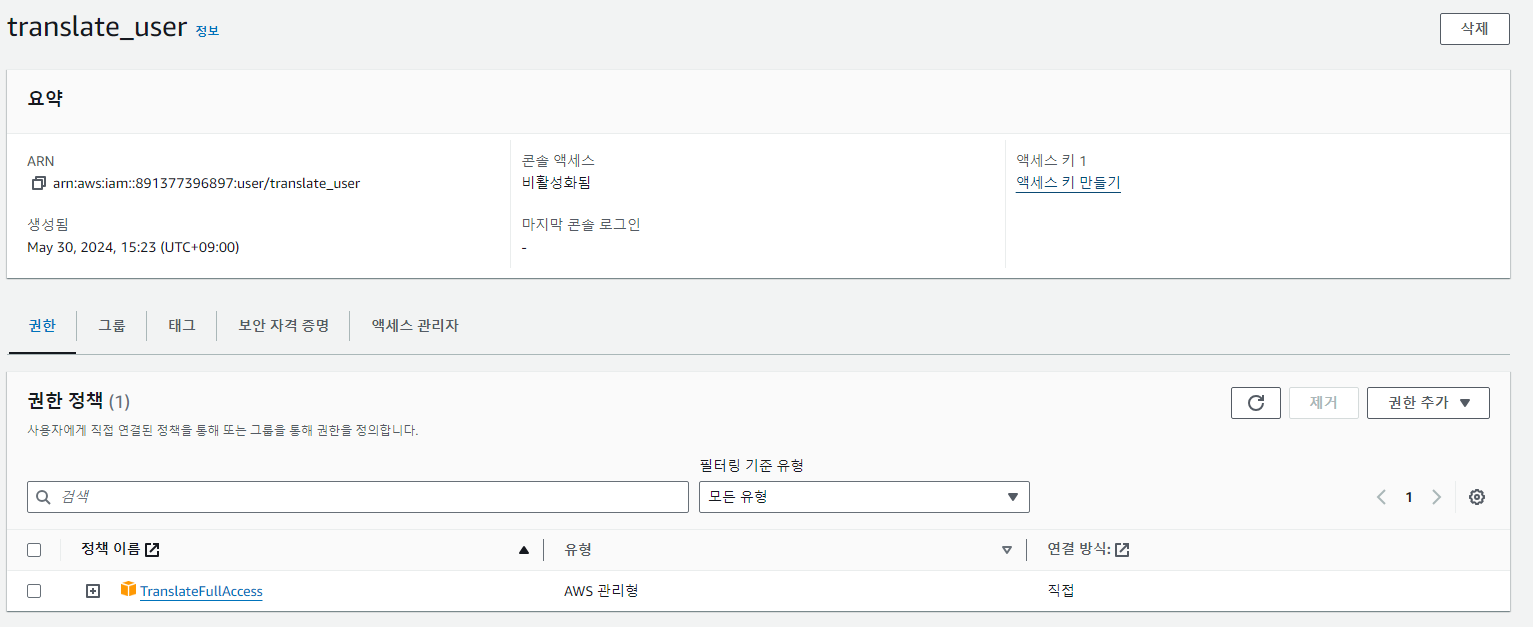Image resolution: width=1533 pixels, height=627 pixels.
Task: Open the 보안 자격 증명 tab
Action: (283, 326)
